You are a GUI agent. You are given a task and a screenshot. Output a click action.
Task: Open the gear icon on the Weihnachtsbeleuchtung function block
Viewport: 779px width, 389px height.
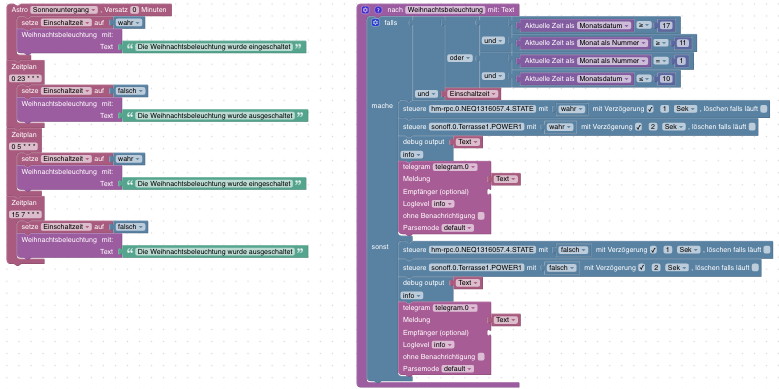point(365,9)
